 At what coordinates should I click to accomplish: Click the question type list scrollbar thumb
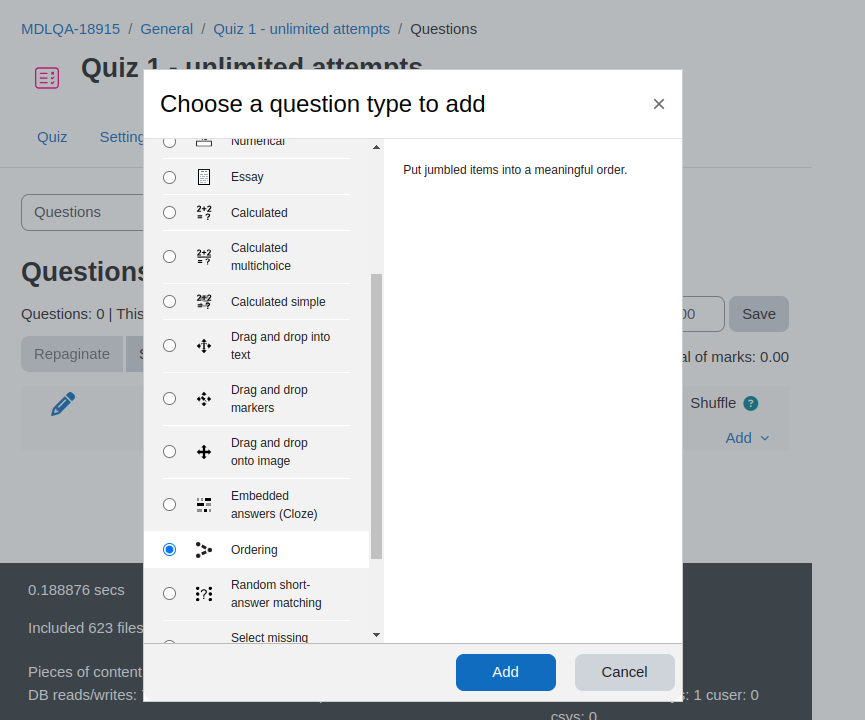click(x=376, y=417)
